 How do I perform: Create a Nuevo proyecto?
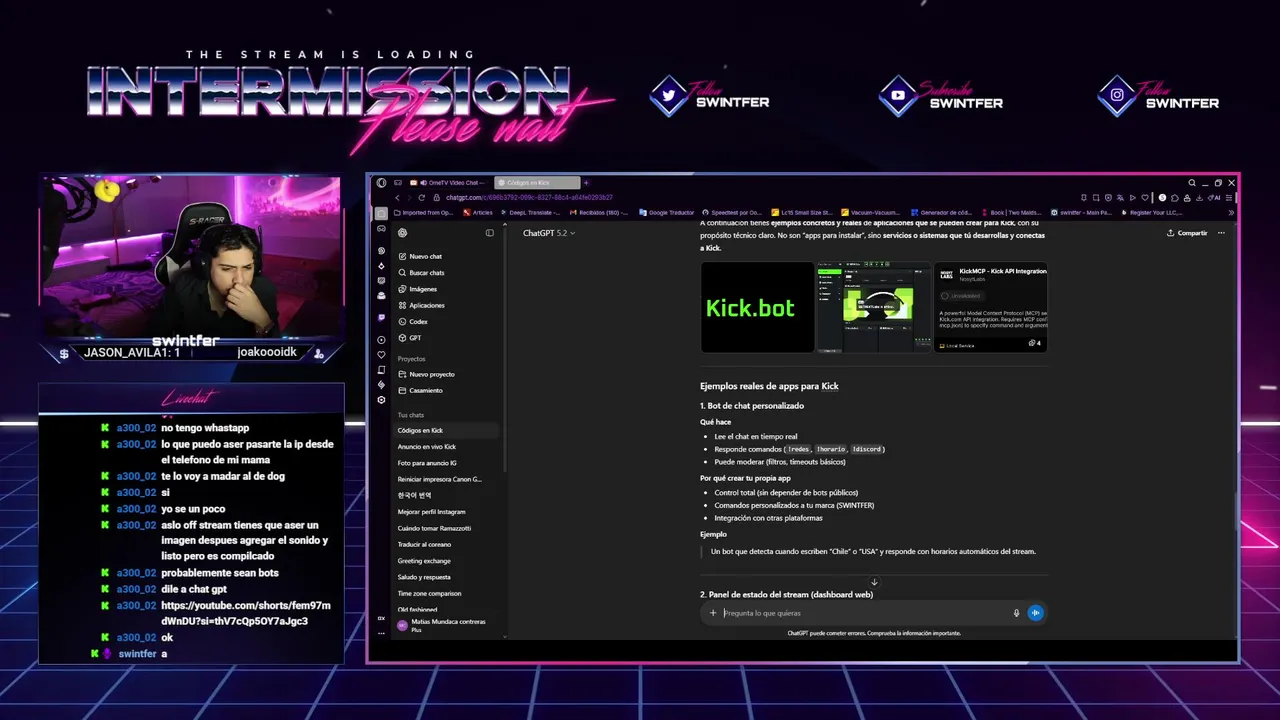(x=426, y=374)
